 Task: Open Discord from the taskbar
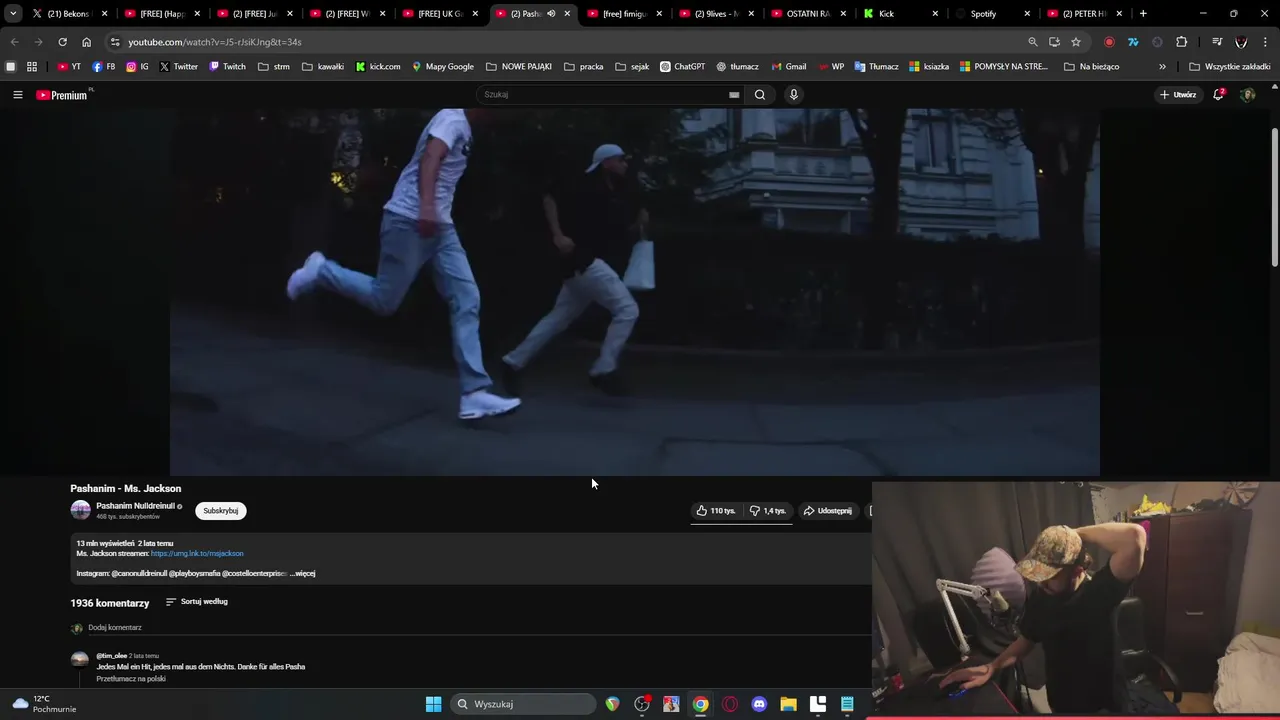[759, 704]
